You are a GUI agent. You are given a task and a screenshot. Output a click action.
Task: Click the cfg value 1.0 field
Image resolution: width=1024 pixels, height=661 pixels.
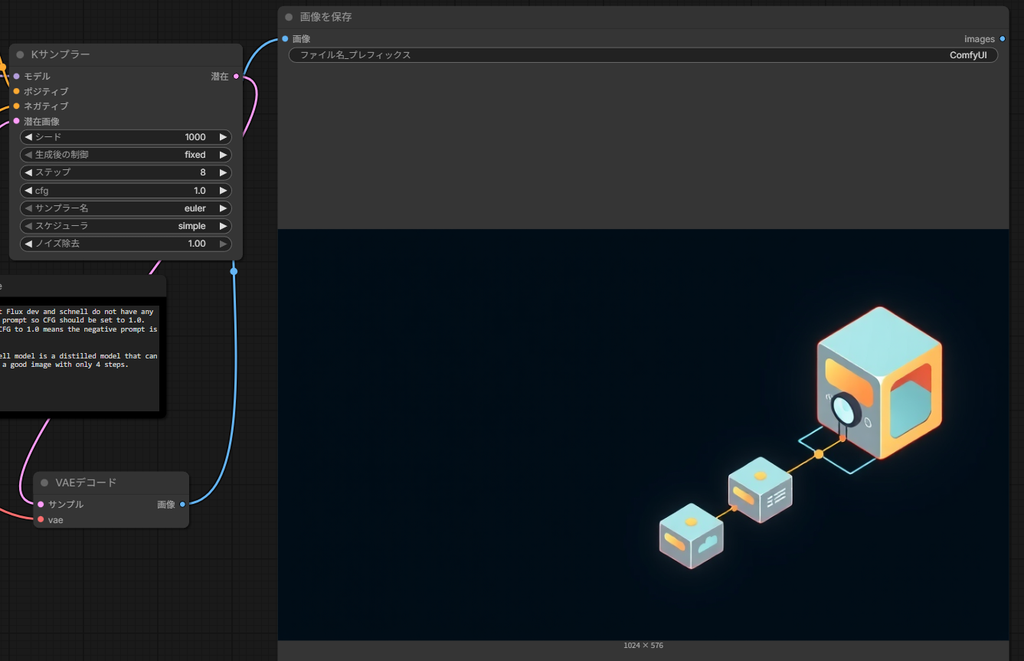click(125, 191)
